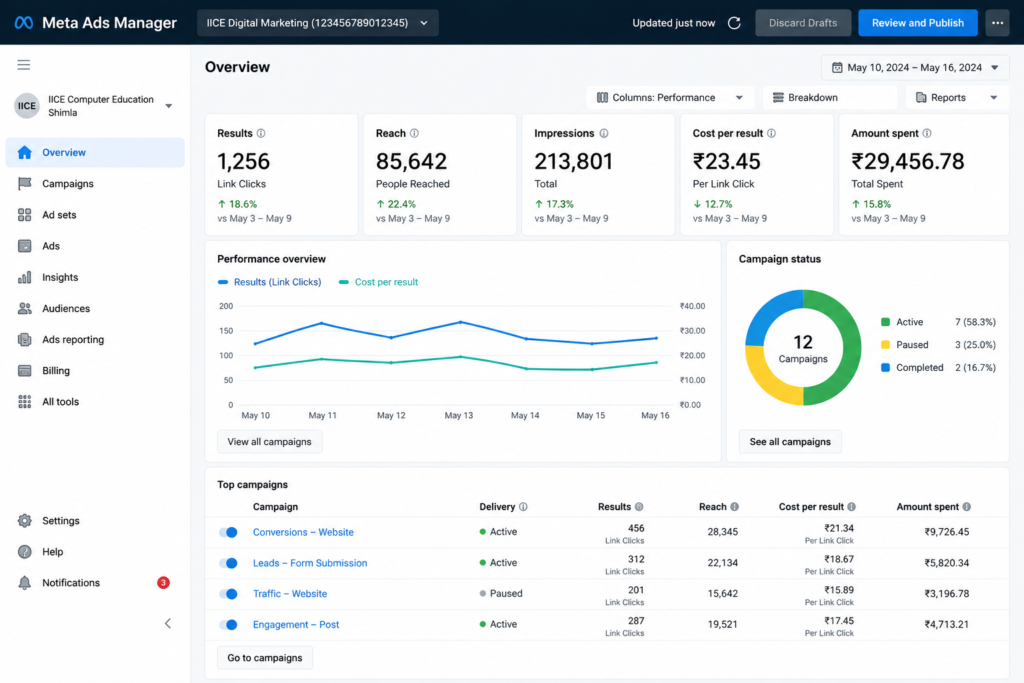
Task: Open the three-dot more options menu
Action: pyautogui.click(x=997, y=23)
